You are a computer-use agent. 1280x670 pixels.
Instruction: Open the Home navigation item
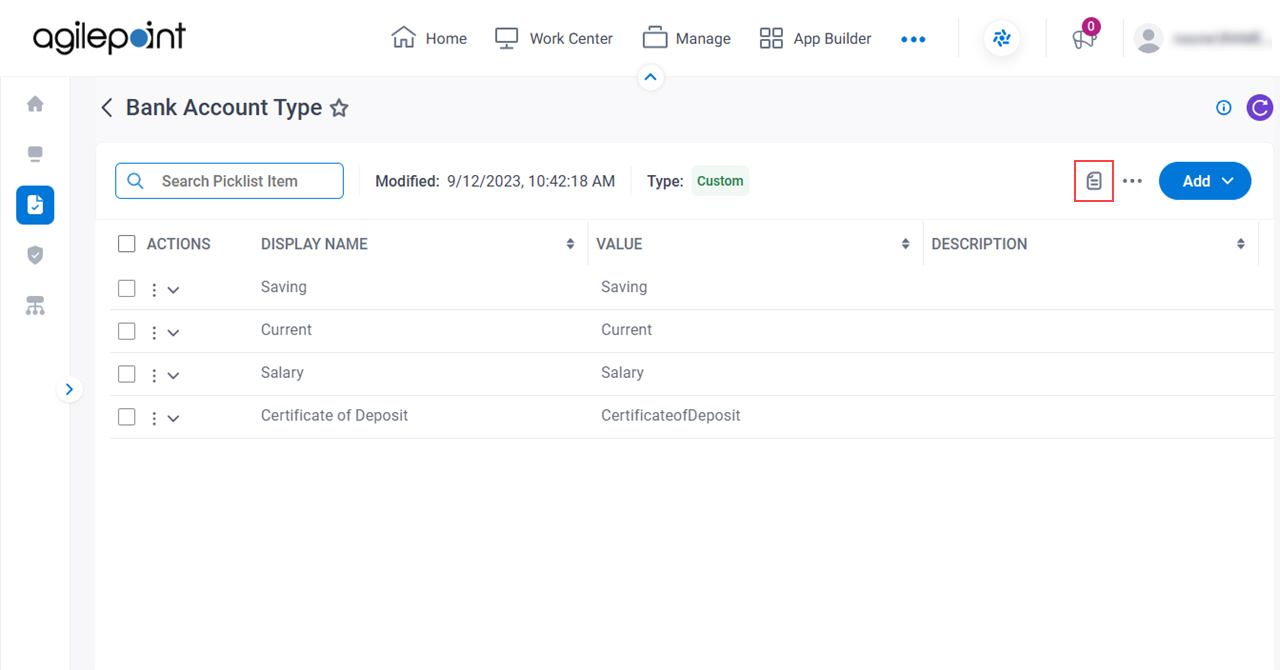point(429,38)
